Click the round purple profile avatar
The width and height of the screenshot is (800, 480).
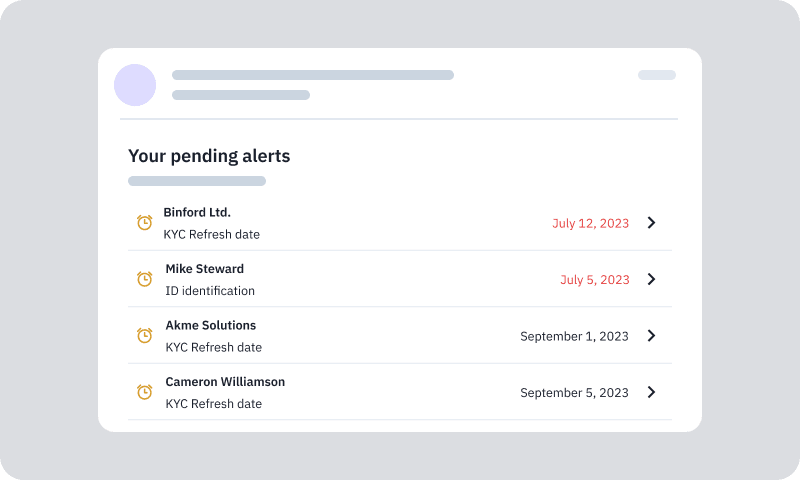click(x=135, y=85)
